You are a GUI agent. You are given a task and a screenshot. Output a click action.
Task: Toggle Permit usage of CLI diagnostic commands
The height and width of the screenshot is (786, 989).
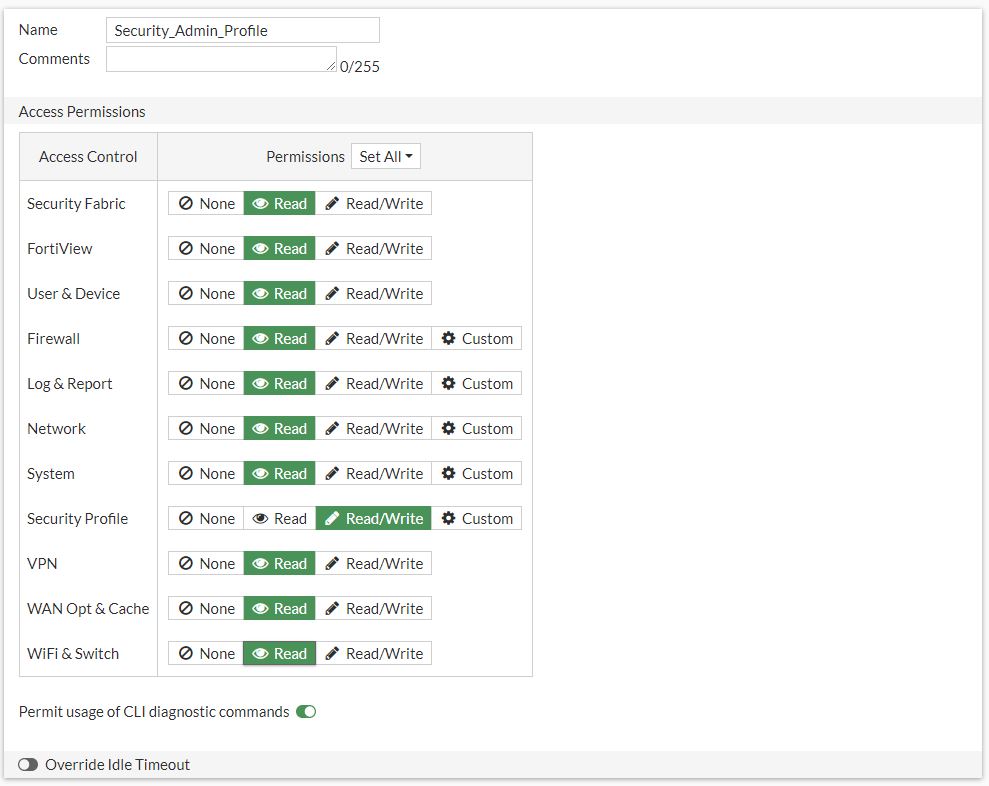tap(306, 712)
